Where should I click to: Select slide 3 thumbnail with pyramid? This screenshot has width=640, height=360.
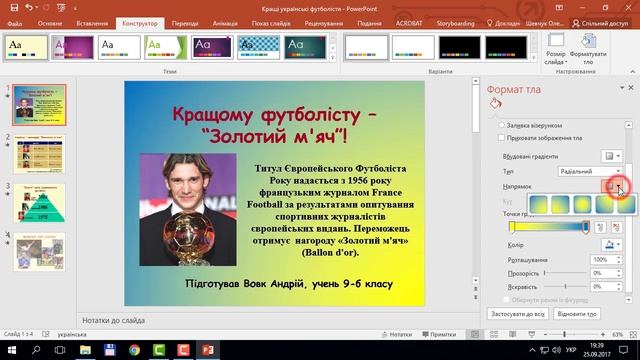click(x=39, y=203)
